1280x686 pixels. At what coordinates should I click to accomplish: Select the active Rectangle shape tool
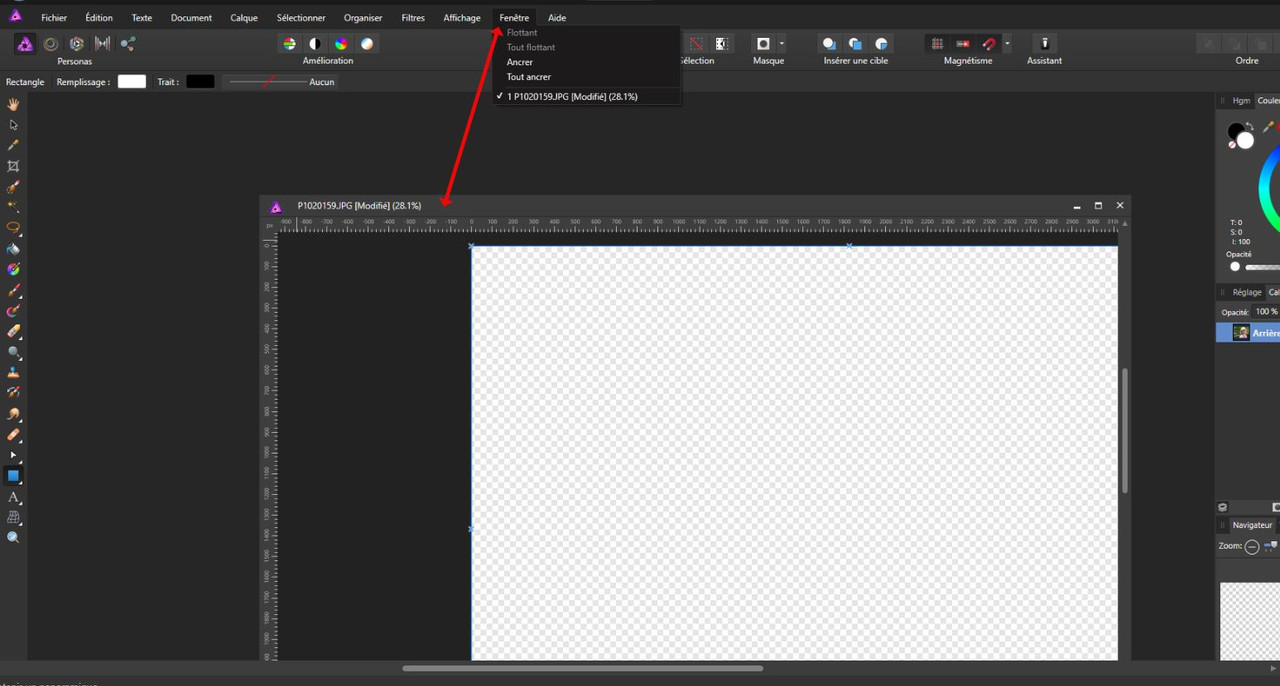pos(14,476)
